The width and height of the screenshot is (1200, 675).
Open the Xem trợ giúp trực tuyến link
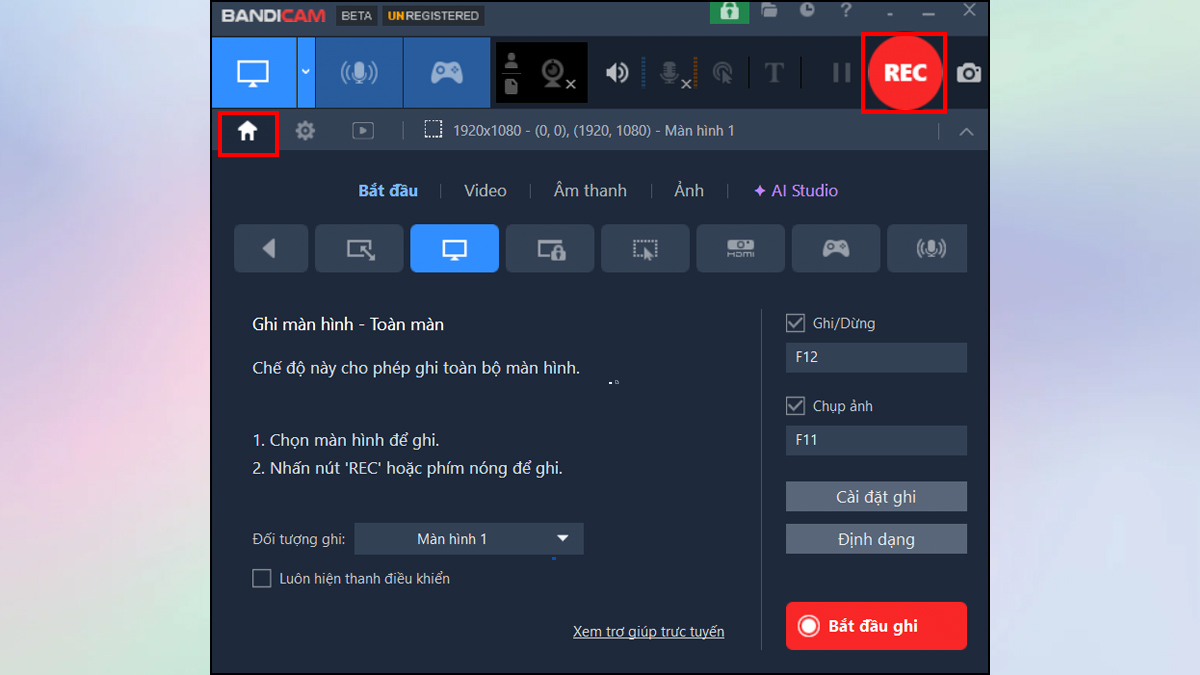click(x=648, y=632)
